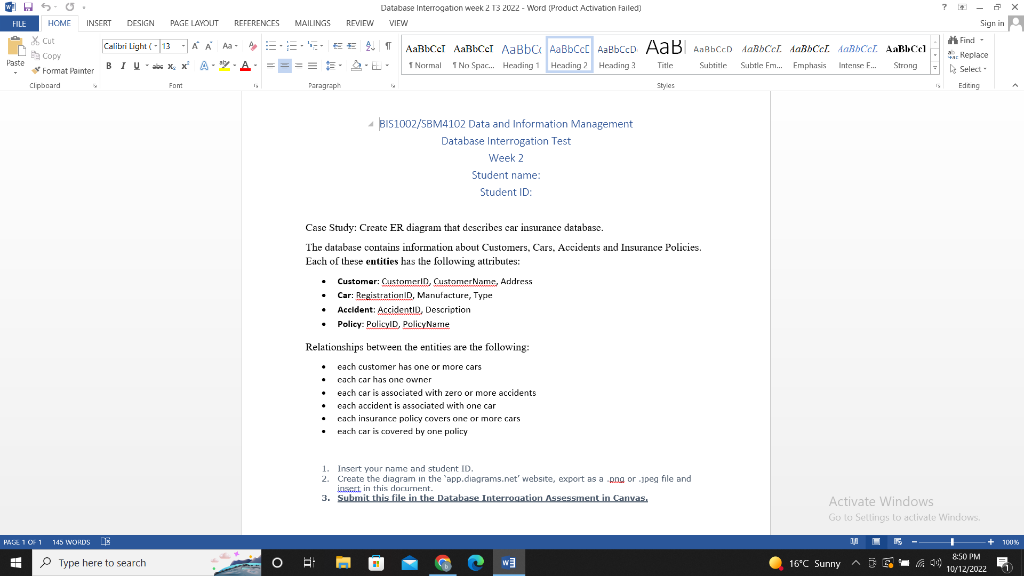Align text right
This screenshot has width=1024, height=576.
click(298, 66)
